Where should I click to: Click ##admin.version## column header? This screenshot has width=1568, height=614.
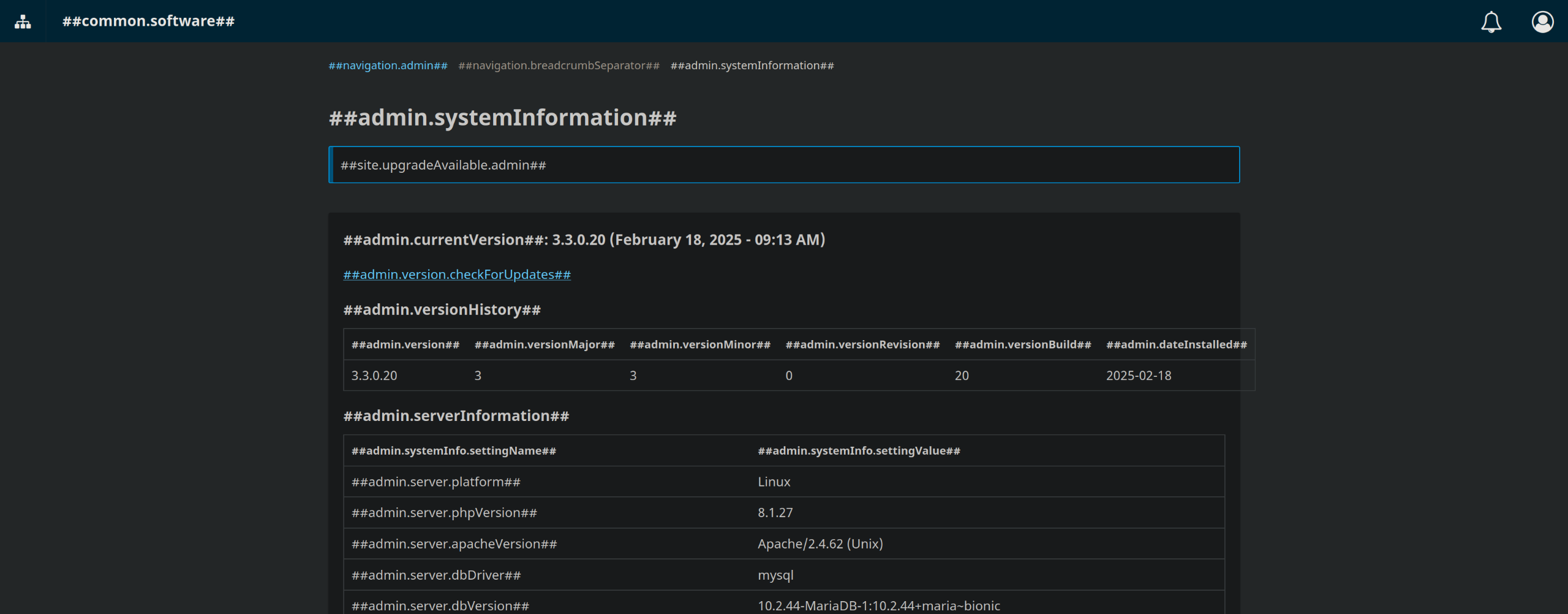(x=405, y=345)
